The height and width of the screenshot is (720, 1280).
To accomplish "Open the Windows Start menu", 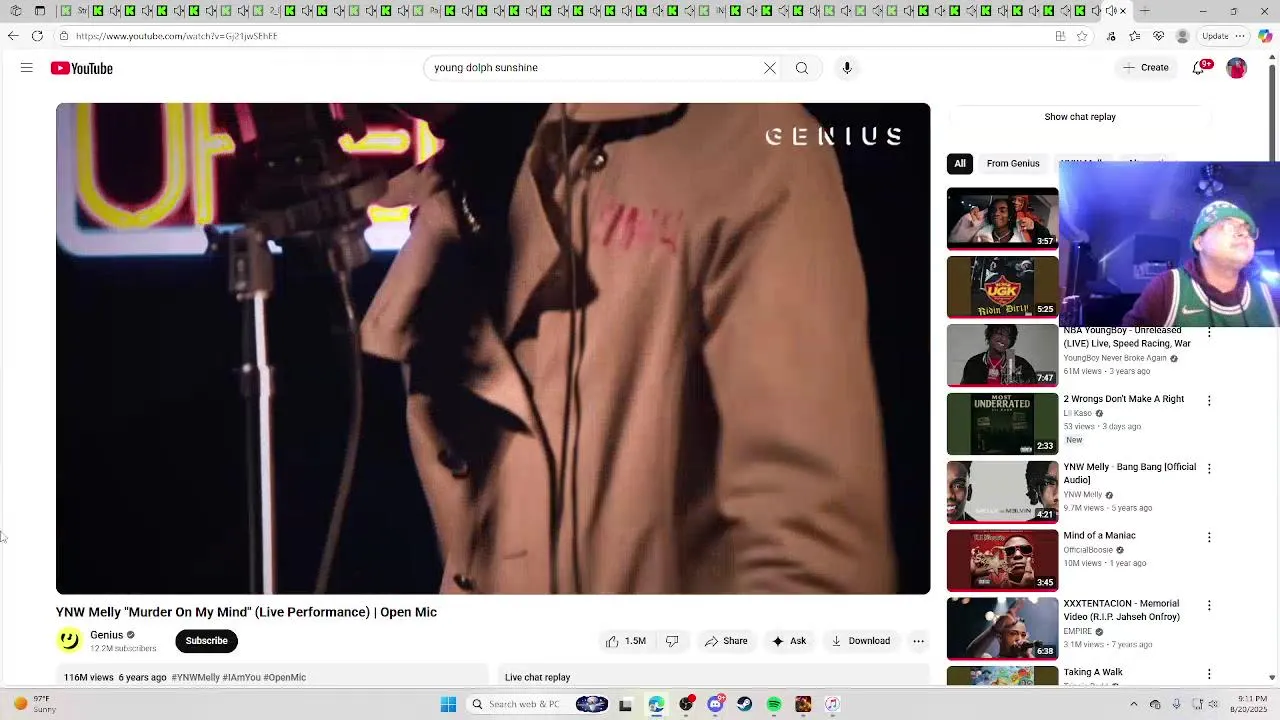I will tap(449, 704).
